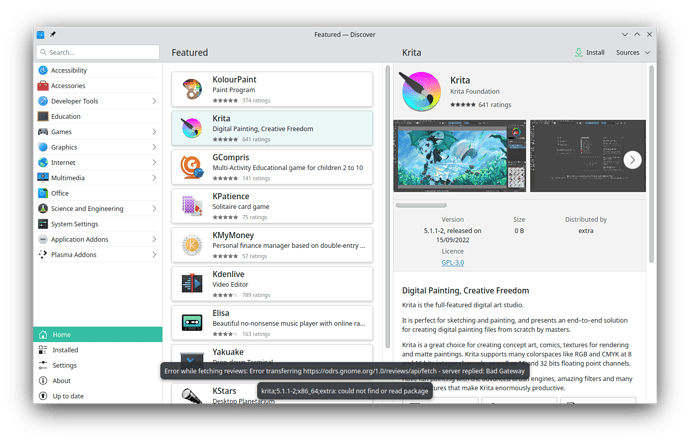Expand the Developer Tools category chevron
The image size is (690, 443).
154,101
